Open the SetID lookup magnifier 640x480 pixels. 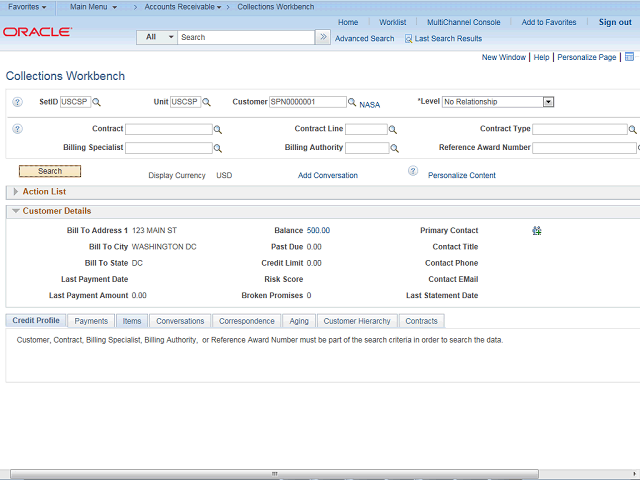click(x=96, y=102)
